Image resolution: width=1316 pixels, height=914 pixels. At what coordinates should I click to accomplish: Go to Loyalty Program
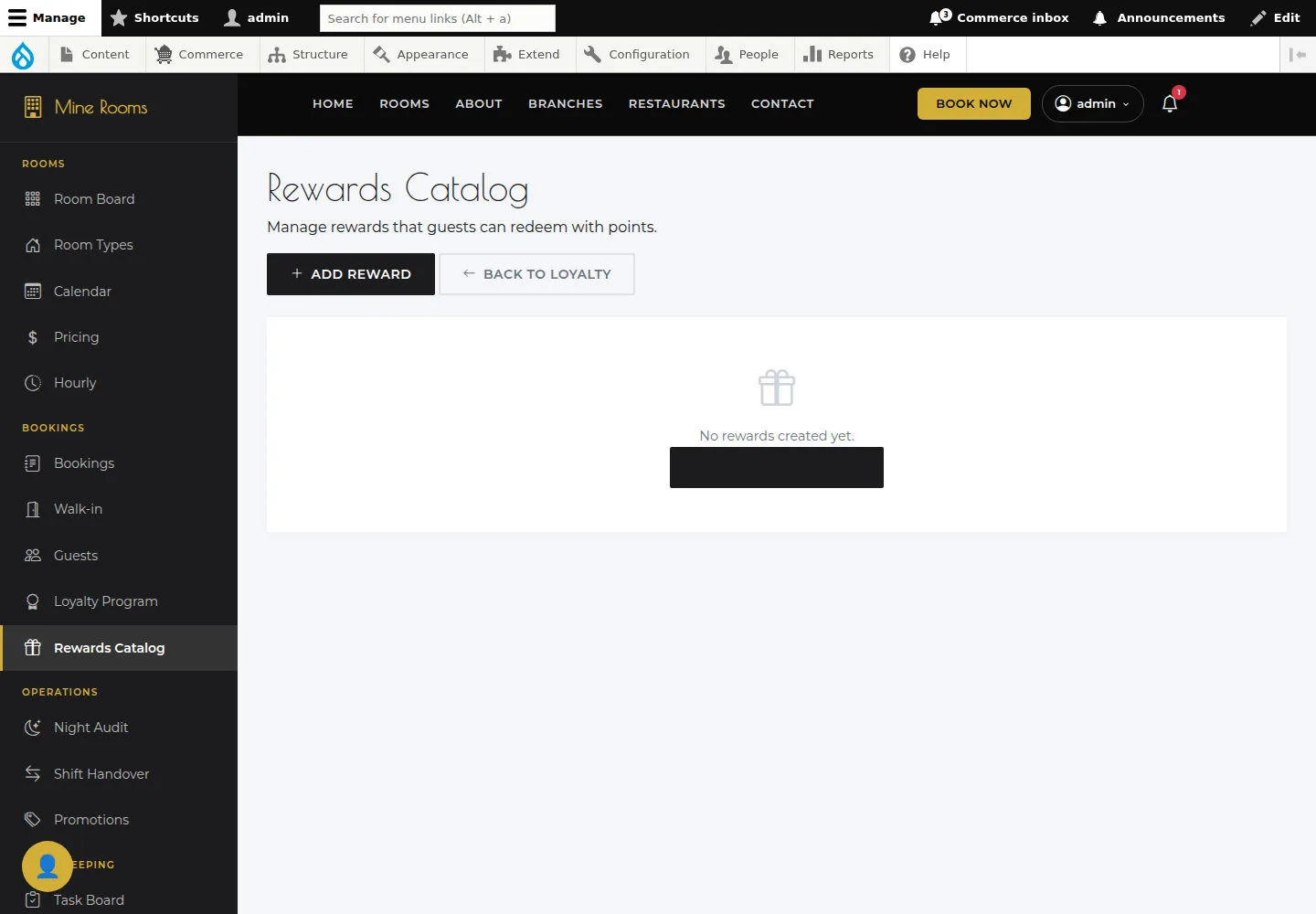119,601
